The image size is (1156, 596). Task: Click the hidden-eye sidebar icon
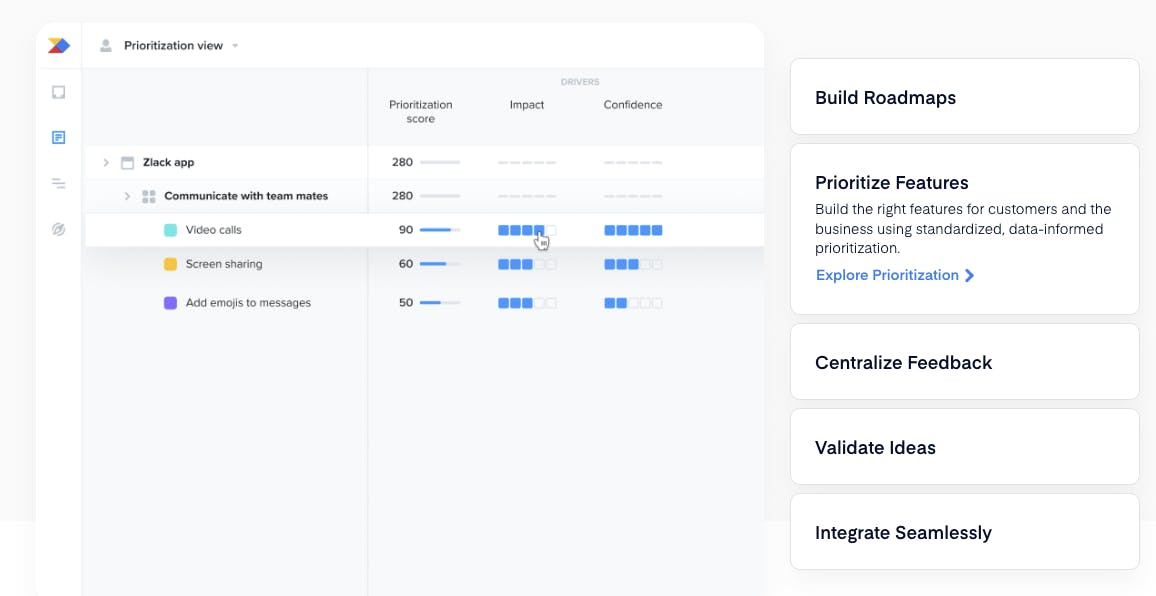pyautogui.click(x=59, y=230)
